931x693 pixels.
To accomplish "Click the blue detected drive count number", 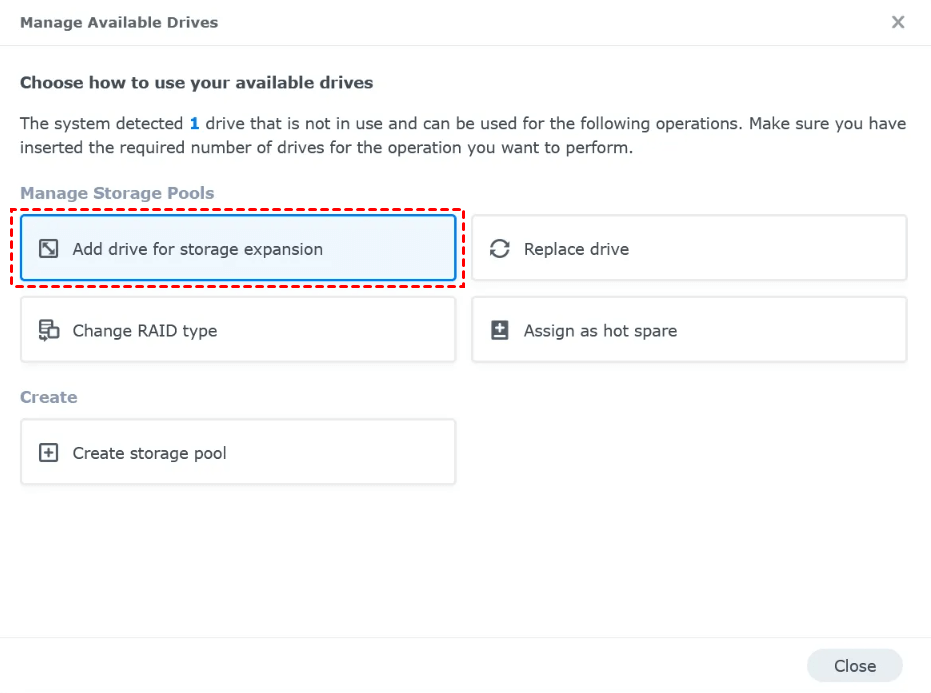I will 194,124.
